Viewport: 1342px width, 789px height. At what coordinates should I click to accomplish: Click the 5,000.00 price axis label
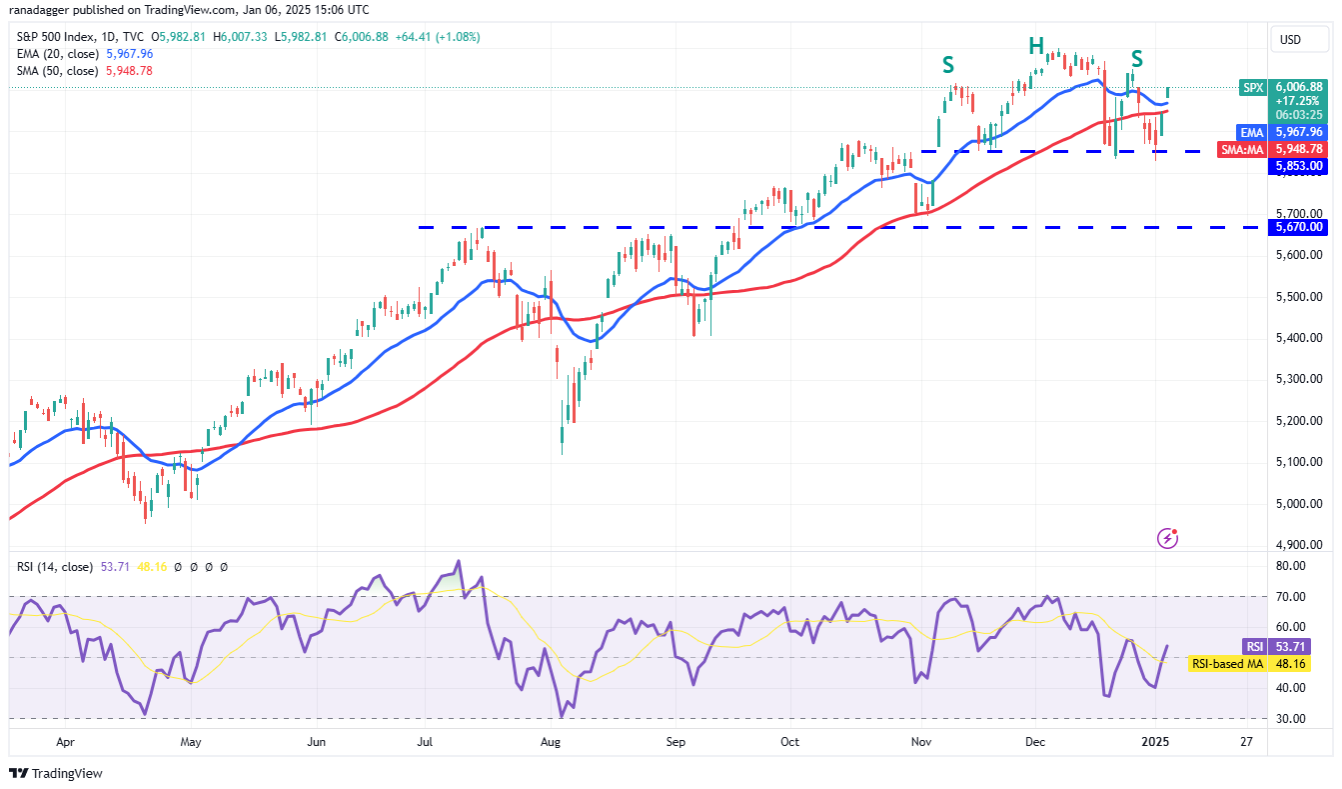1299,504
